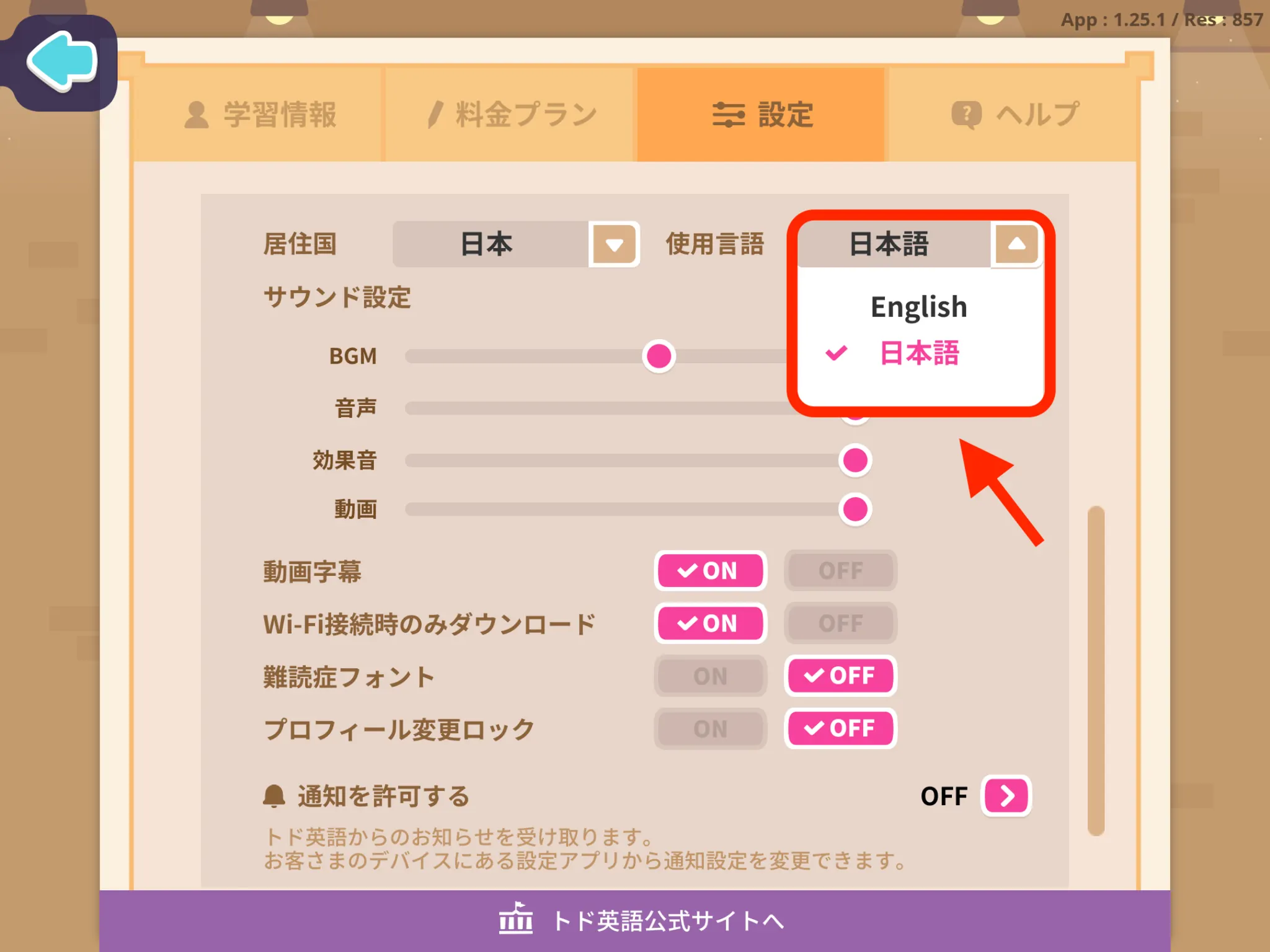
Task: Click the sliders icon on 設定 tab
Action: pyautogui.click(x=728, y=115)
